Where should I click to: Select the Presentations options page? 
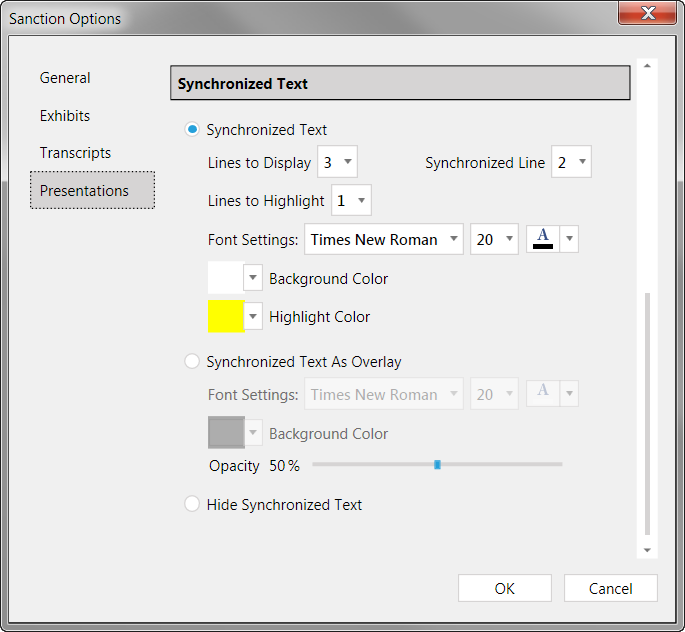coord(92,190)
